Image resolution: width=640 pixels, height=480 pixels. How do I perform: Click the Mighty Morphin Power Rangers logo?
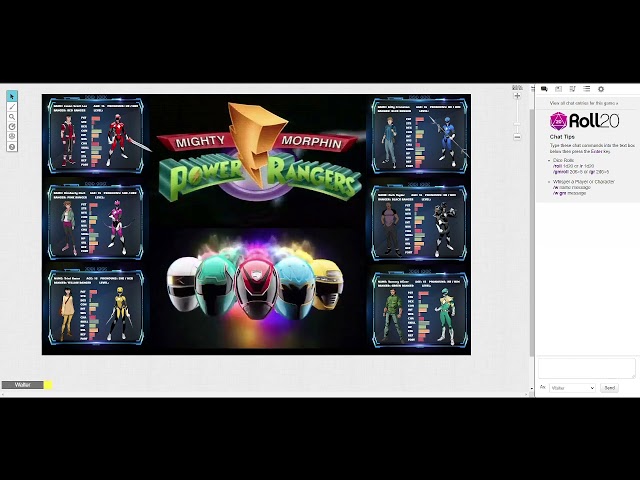[x=258, y=153]
